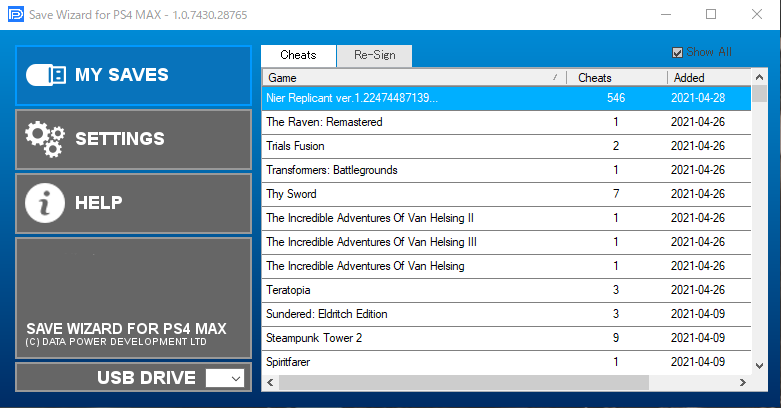The image size is (781, 408).
Task: Click the 546 cheats count cell
Action: 616,98
